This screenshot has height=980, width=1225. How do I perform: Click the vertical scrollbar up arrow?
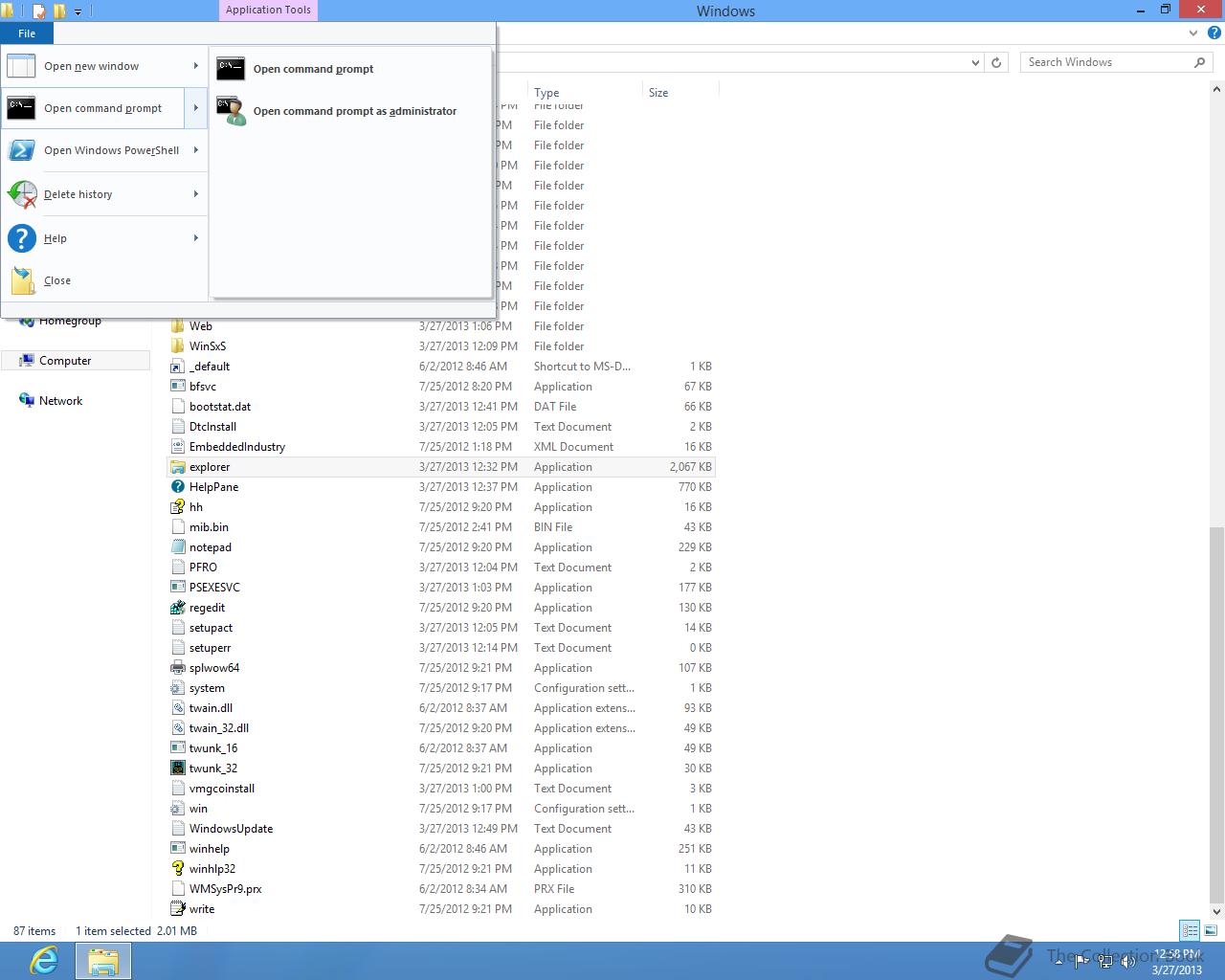click(x=1217, y=90)
